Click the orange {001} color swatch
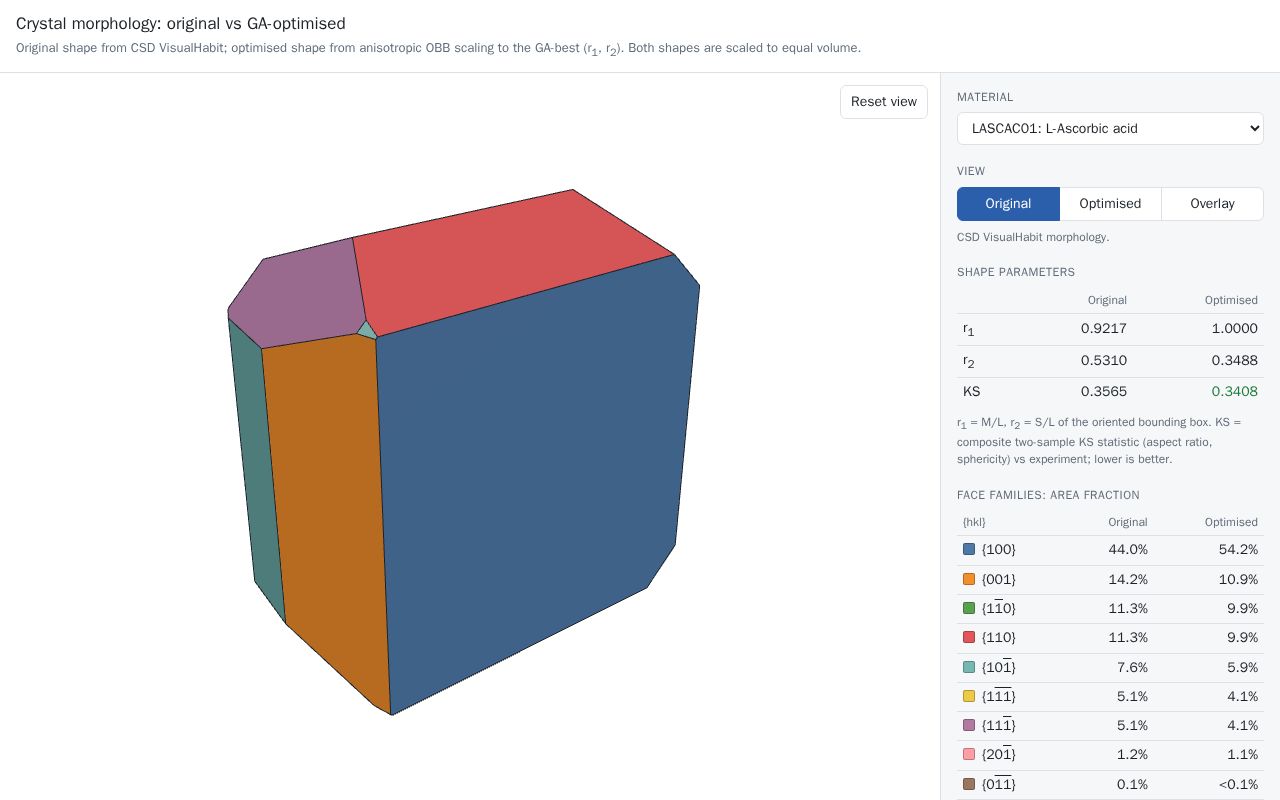The width and height of the screenshot is (1280, 800). (x=969, y=579)
